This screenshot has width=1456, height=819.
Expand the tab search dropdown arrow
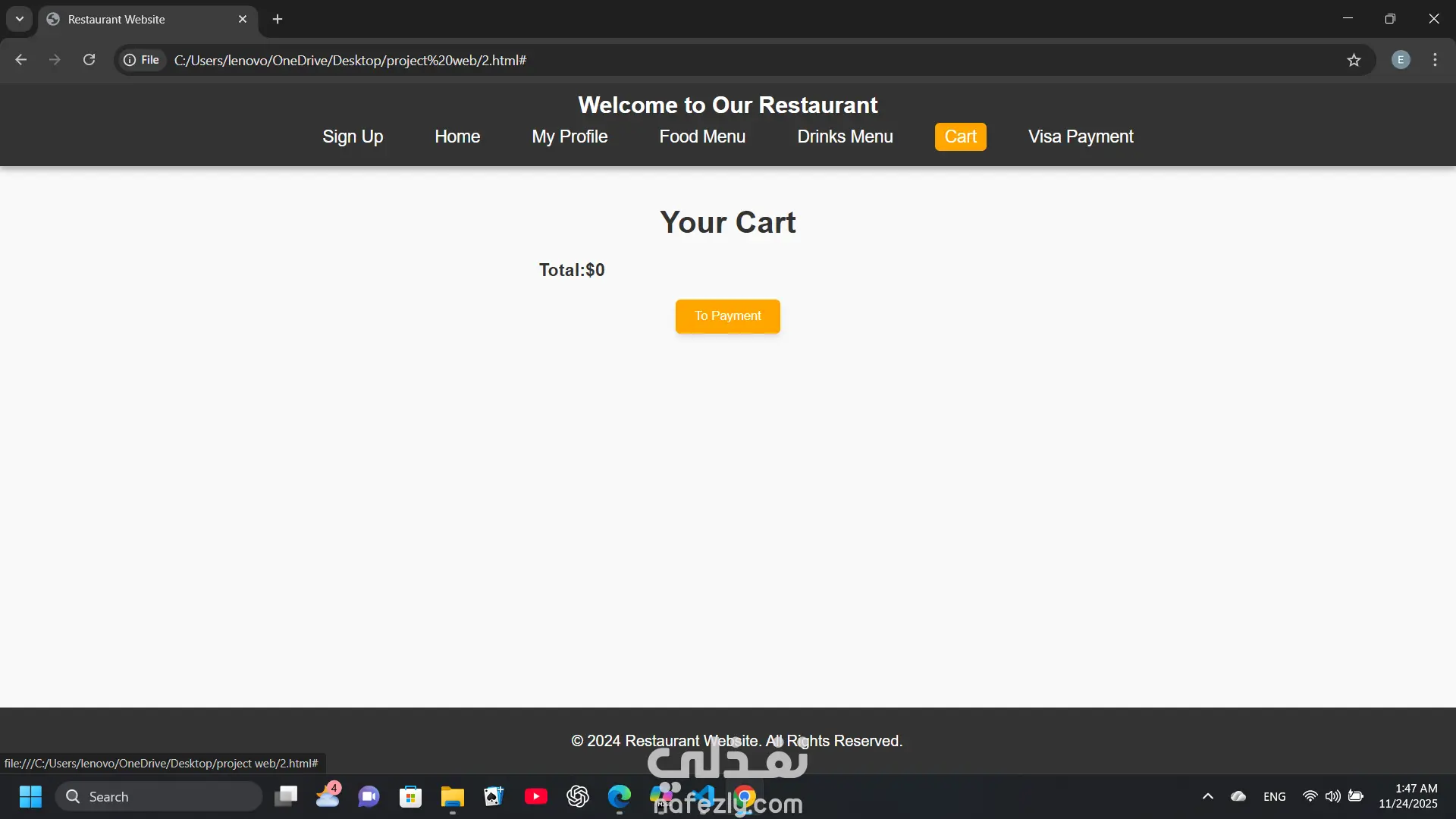(20, 19)
